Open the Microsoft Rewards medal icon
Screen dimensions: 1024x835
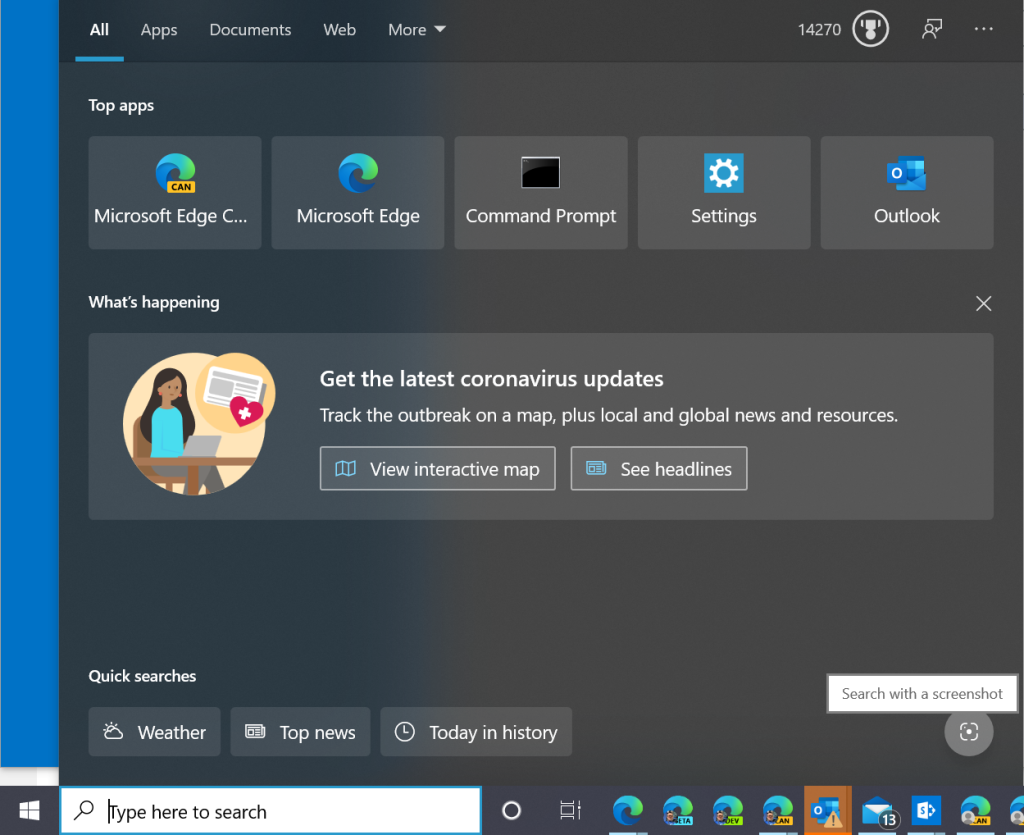click(869, 29)
